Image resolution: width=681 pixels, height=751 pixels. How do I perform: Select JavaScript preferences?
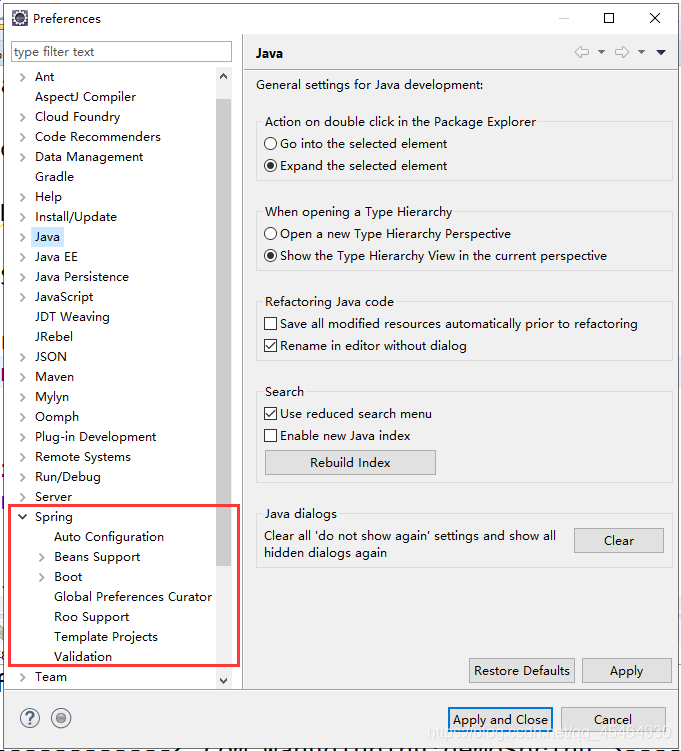(x=64, y=297)
